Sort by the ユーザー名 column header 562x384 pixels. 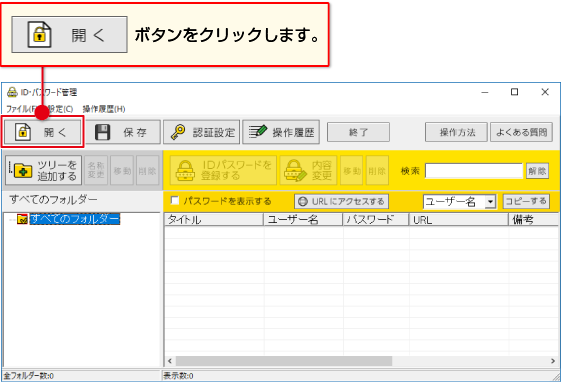point(303,219)
